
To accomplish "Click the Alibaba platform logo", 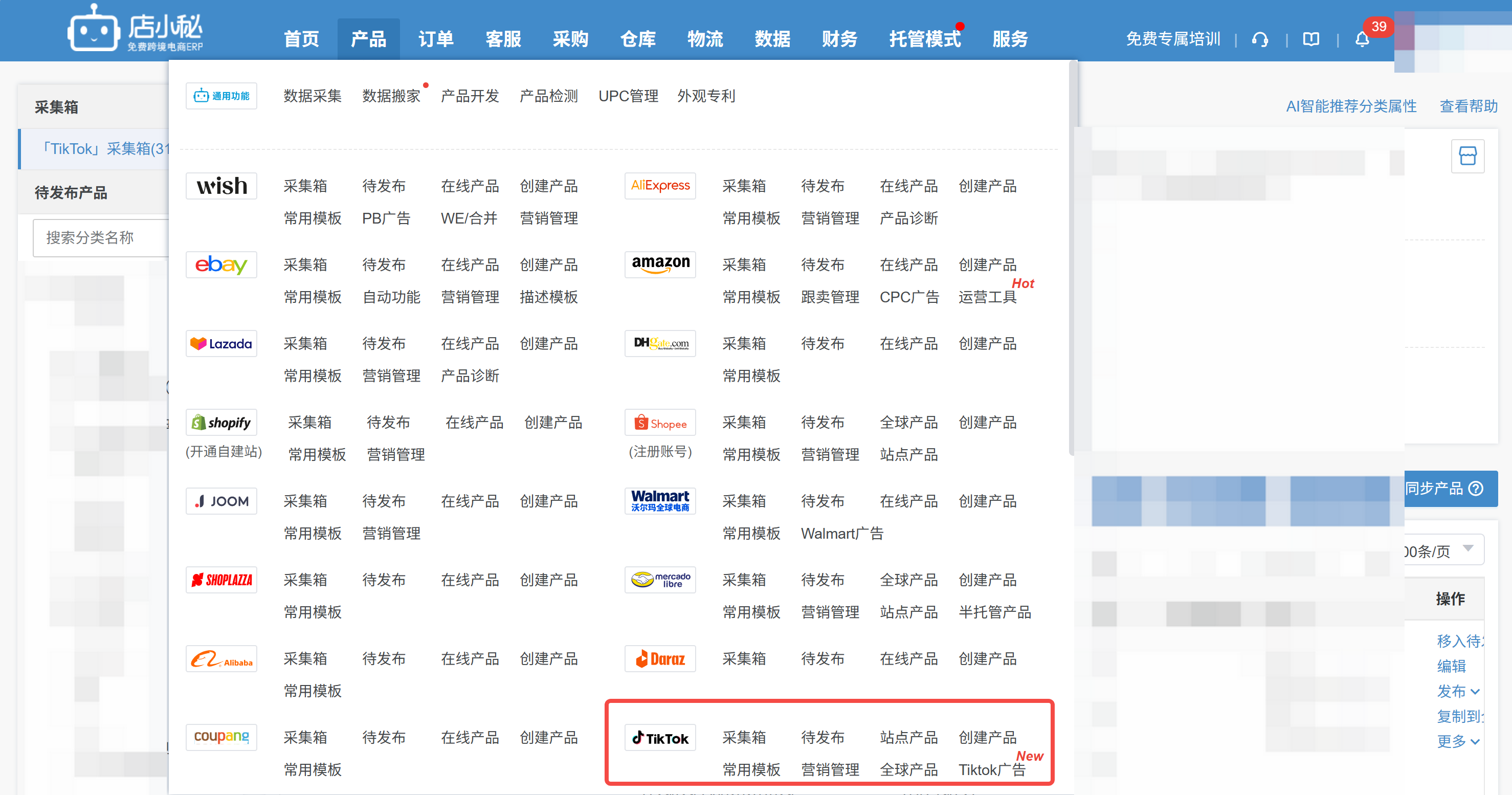I will coord(221,658).
